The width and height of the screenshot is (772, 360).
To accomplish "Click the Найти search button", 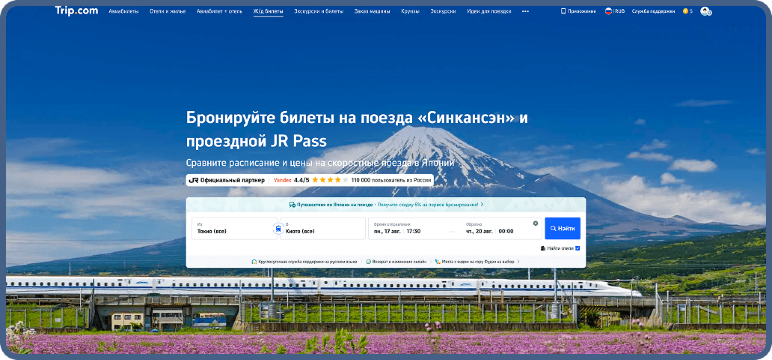I will pos(562,229).
